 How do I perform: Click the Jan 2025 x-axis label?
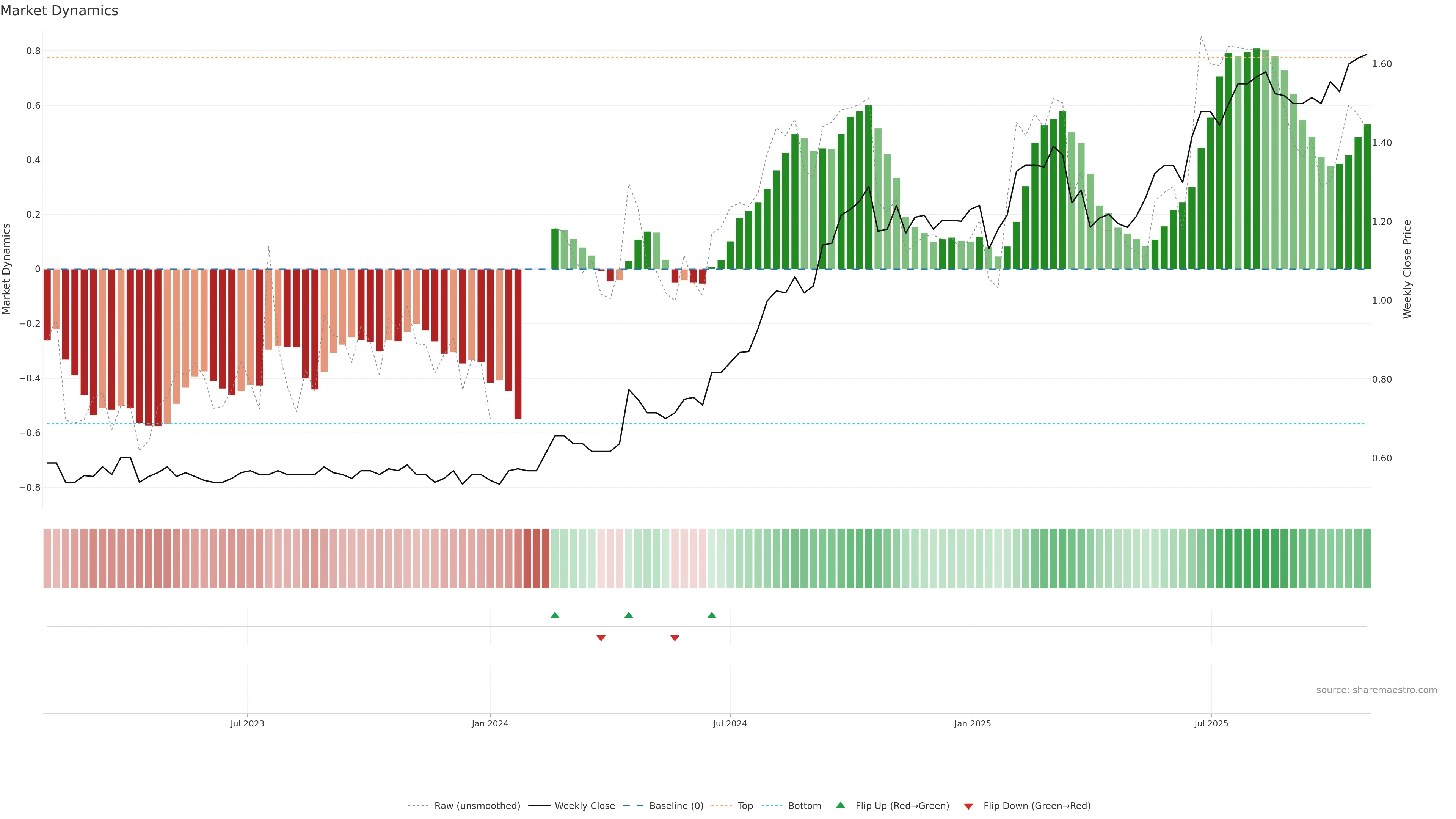pyautogui.click(x=972, y=723)
